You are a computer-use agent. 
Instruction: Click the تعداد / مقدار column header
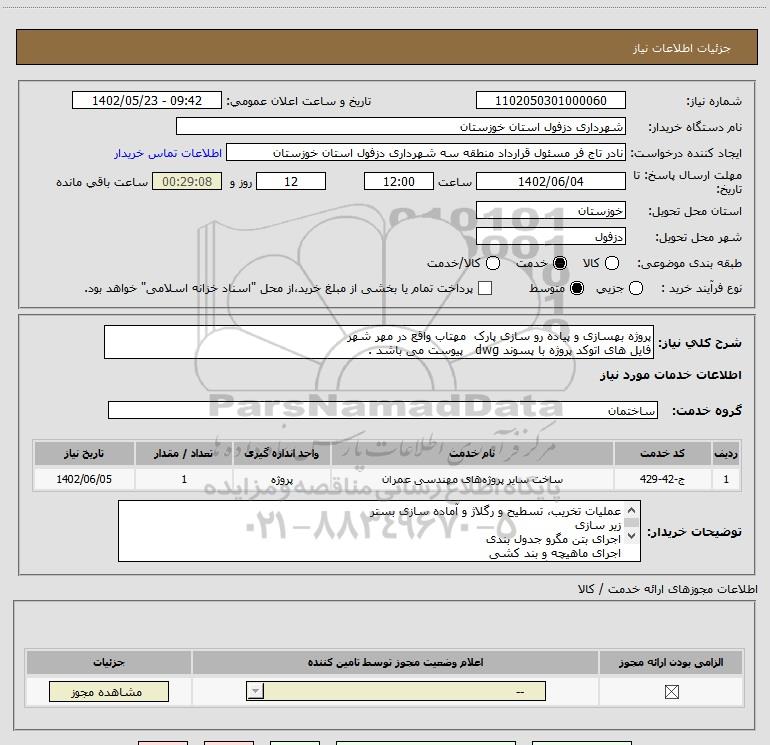(x=184, y=453)
